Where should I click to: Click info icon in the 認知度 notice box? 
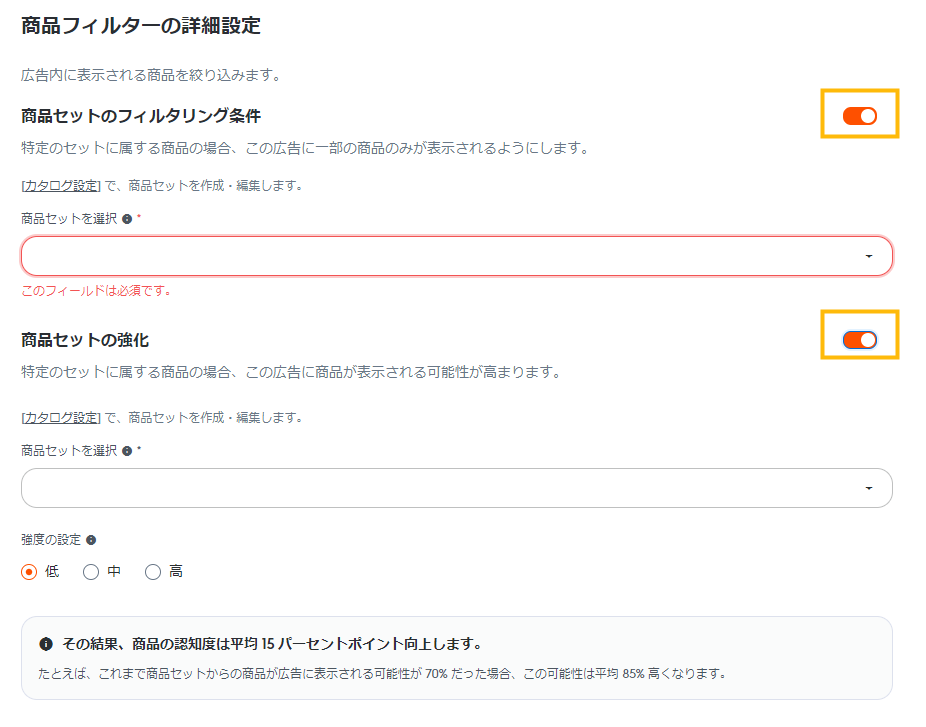tap(46, 643)
